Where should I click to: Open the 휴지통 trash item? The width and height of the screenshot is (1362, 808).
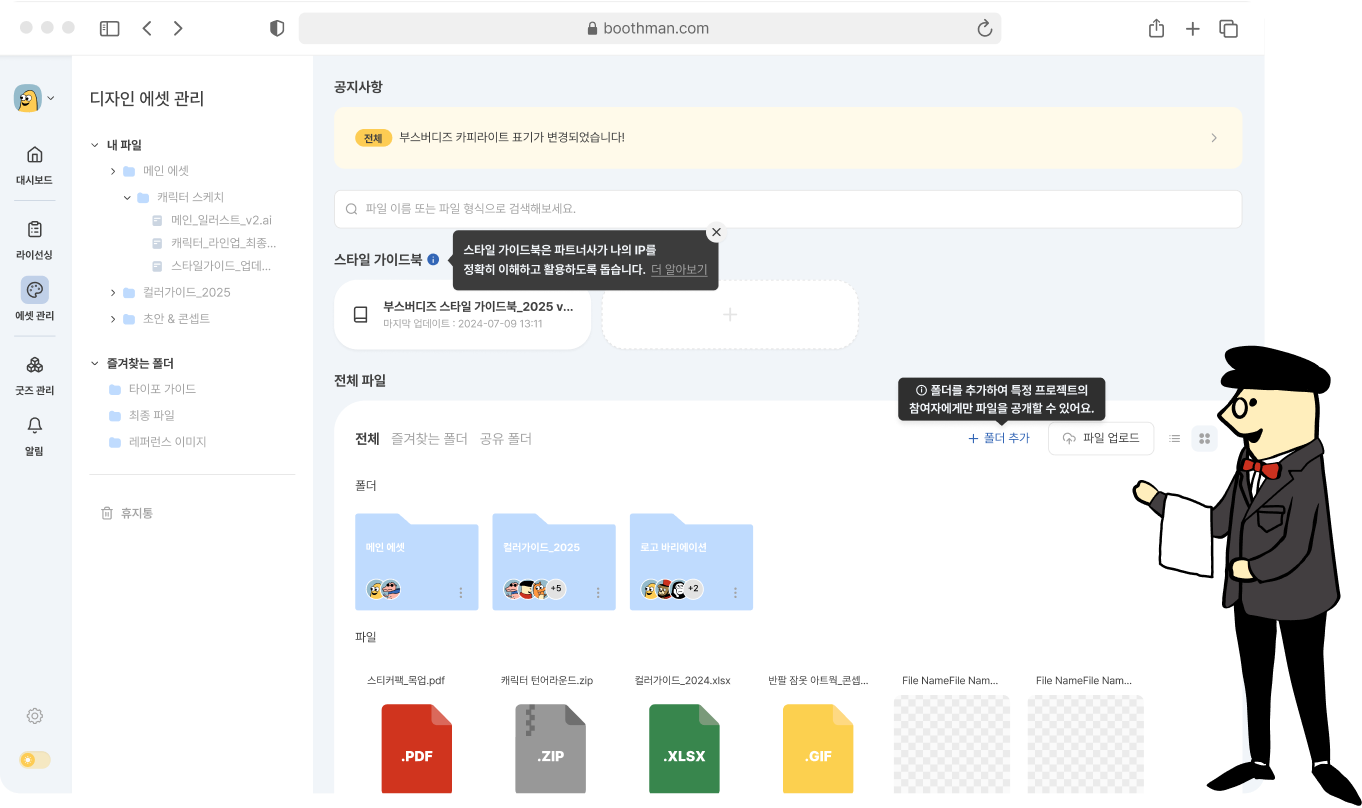127,513
